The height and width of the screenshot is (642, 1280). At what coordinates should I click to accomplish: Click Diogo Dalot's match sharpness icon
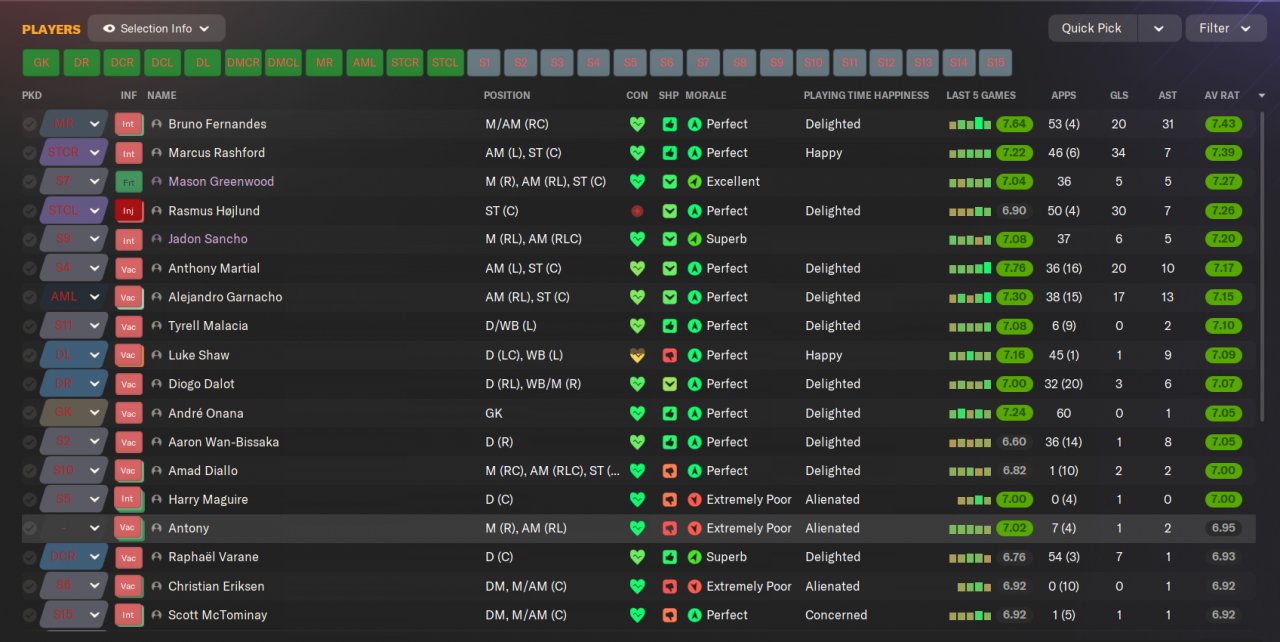(x=669, y=384)
